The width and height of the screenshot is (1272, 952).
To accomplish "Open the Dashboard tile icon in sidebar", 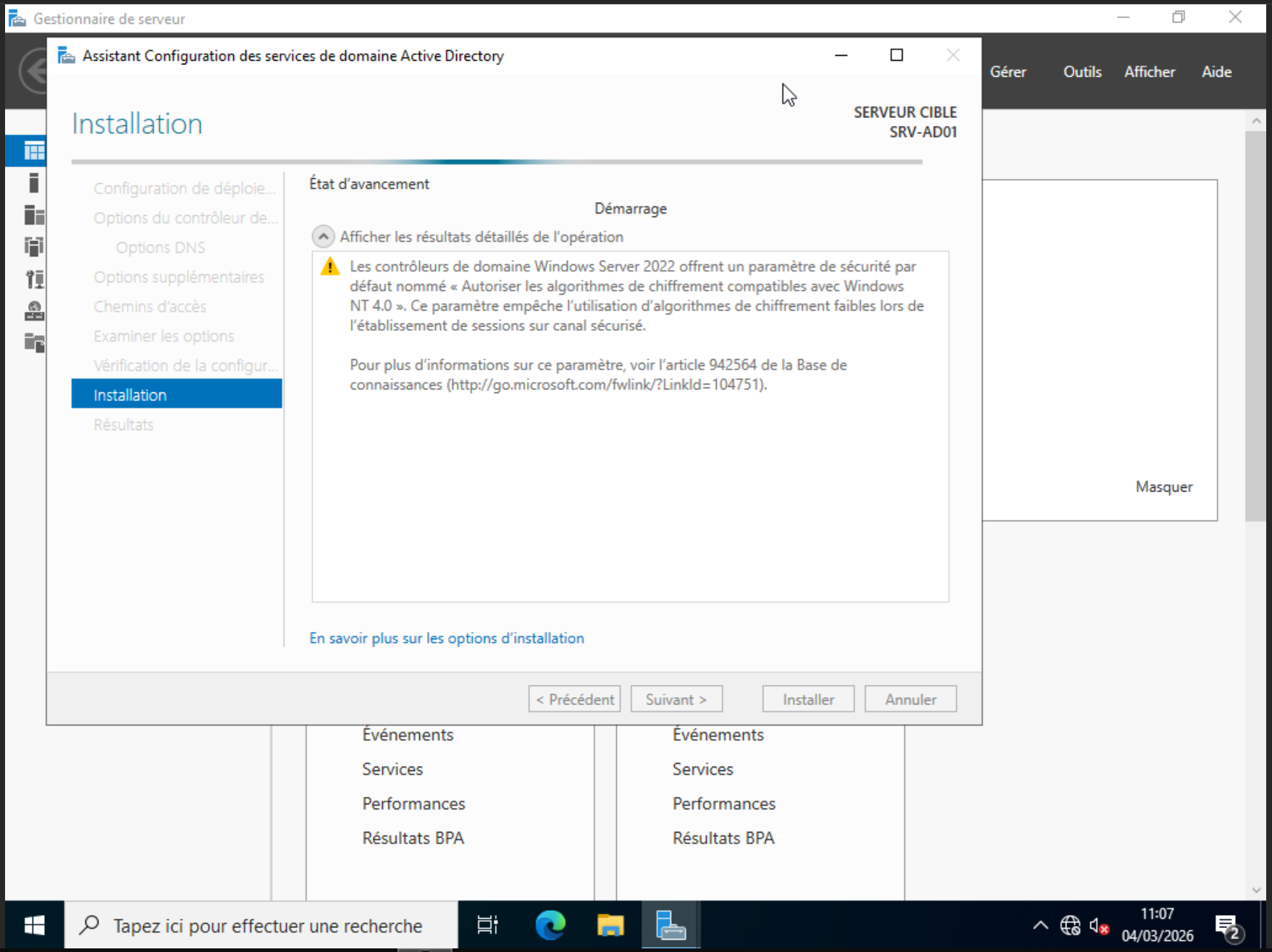I will click(x=33, y=151).
